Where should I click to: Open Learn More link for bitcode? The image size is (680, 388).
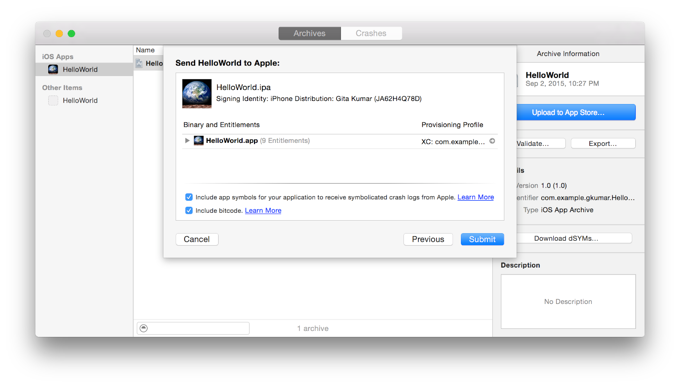coord(263,210)
